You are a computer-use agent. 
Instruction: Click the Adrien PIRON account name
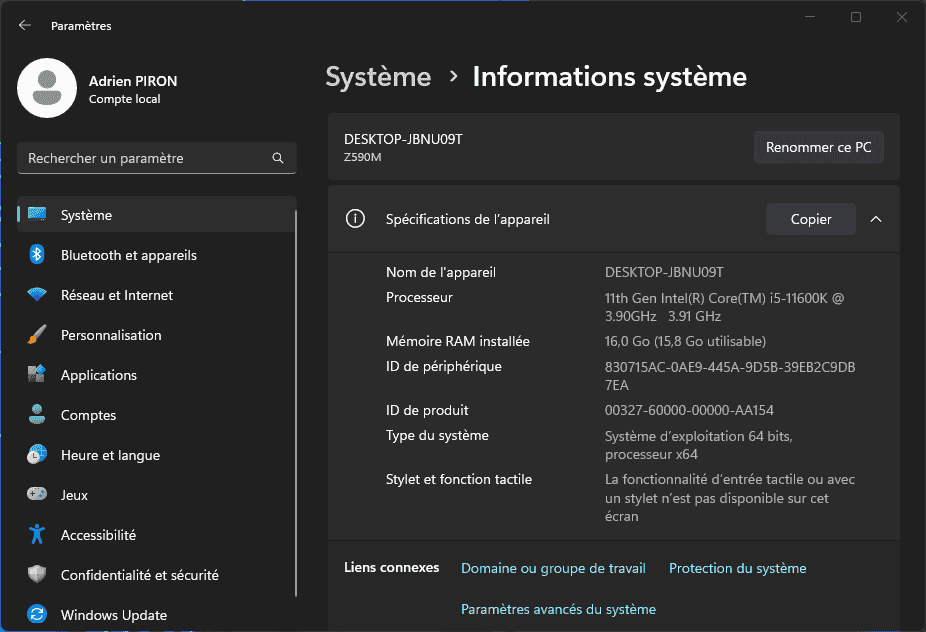[133, 81]
